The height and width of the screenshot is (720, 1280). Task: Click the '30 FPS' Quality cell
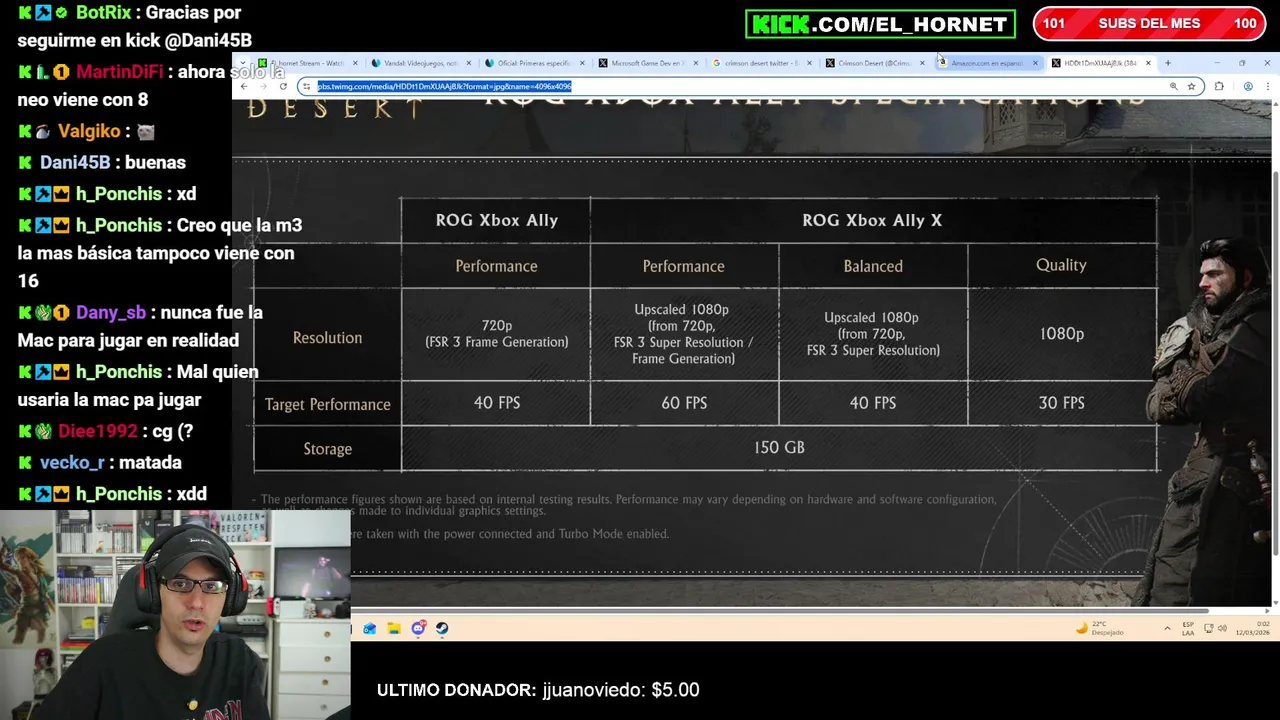[1061, 403]
